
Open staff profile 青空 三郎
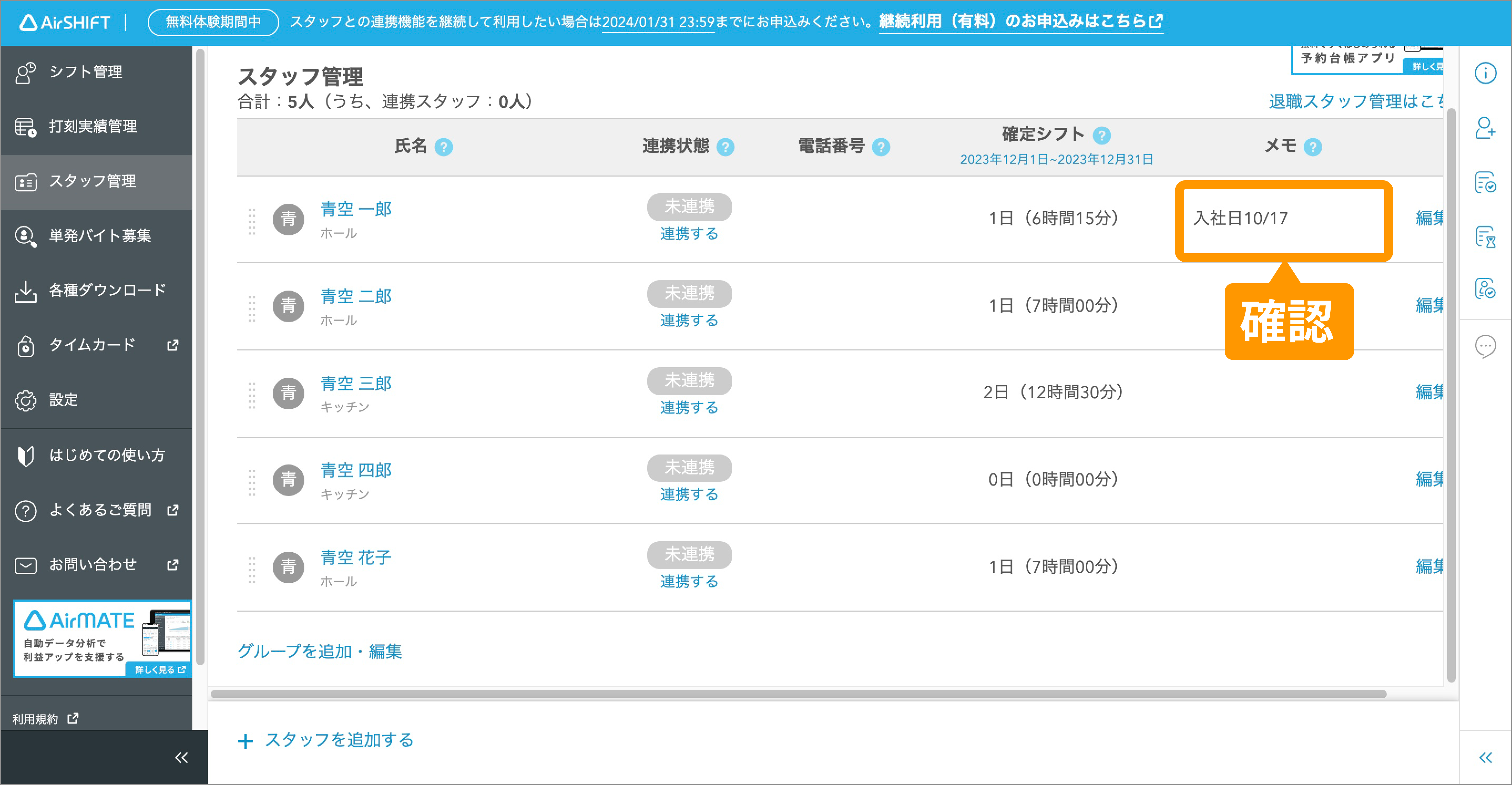point(356,384)
